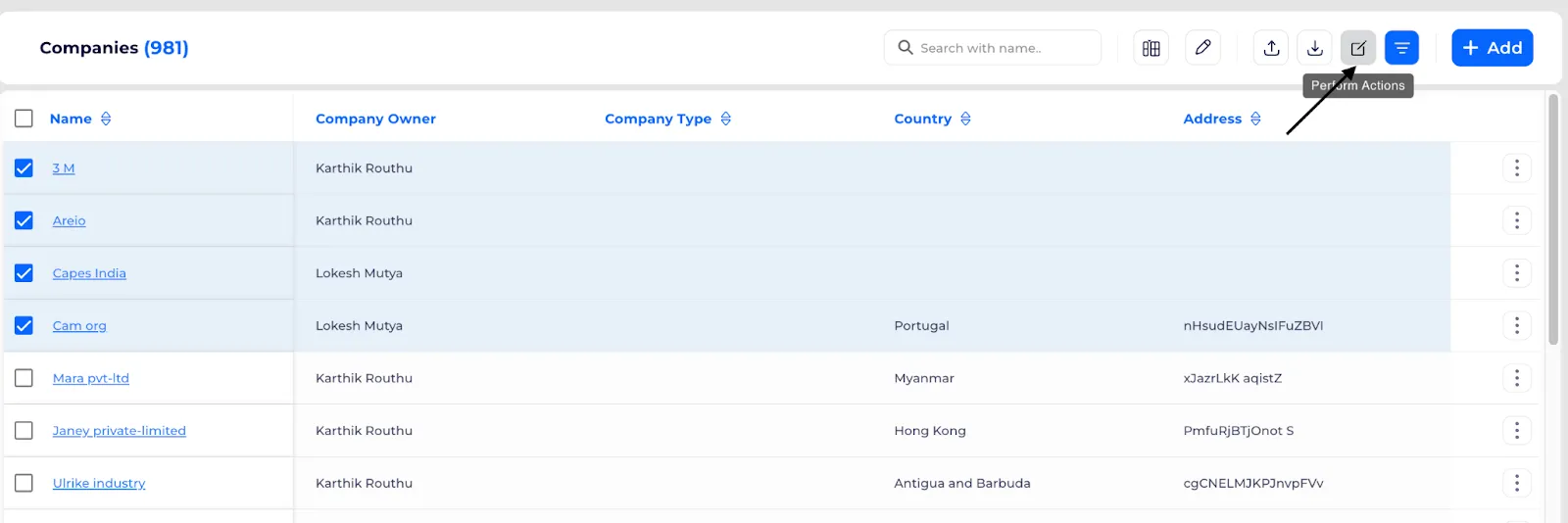Open three-dot menu for Janey private-limited row
The width and height of the screenshot is (1568, 523).
tap(1516, 431)
